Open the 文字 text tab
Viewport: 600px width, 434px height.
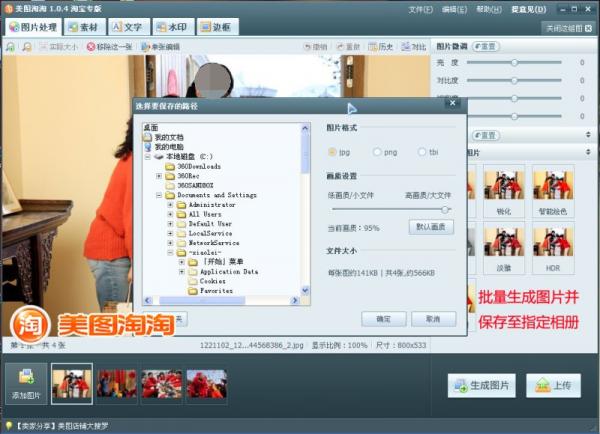tap(126, 27)
